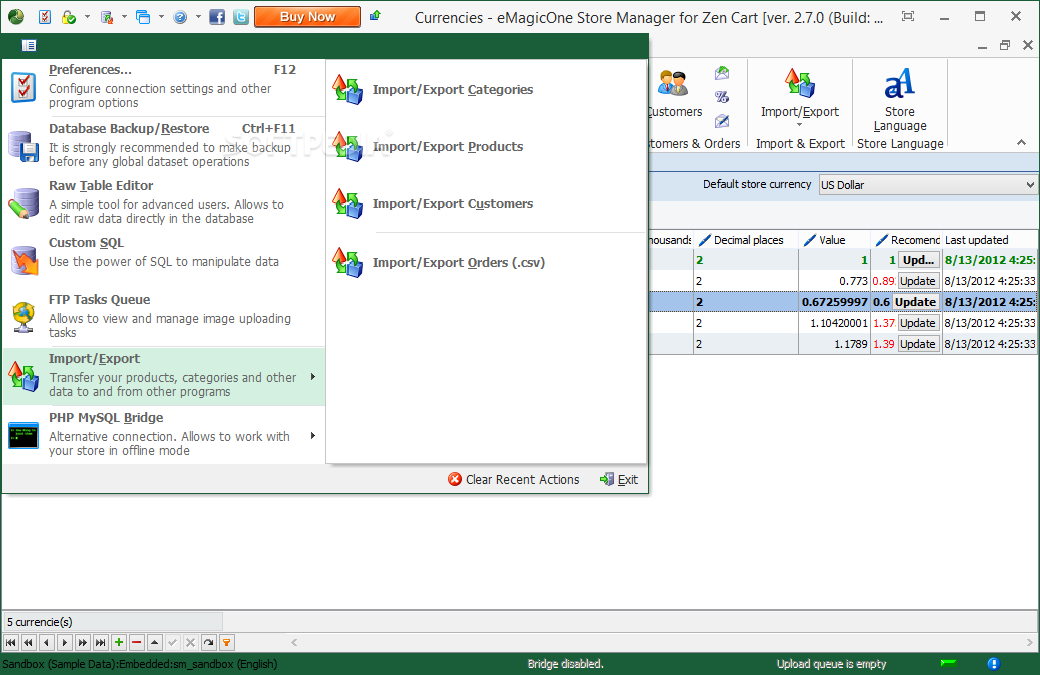Click the next record arrow
This screenshot has width=1040, height=675.
tap(64, 643)
